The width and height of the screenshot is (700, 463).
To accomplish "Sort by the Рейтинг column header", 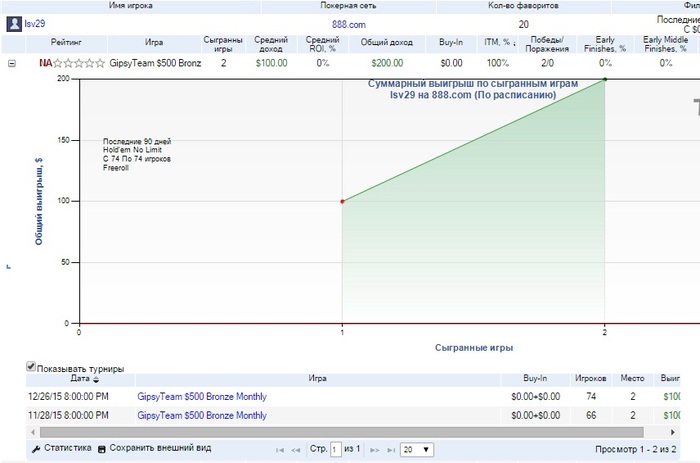I will 66,42.
